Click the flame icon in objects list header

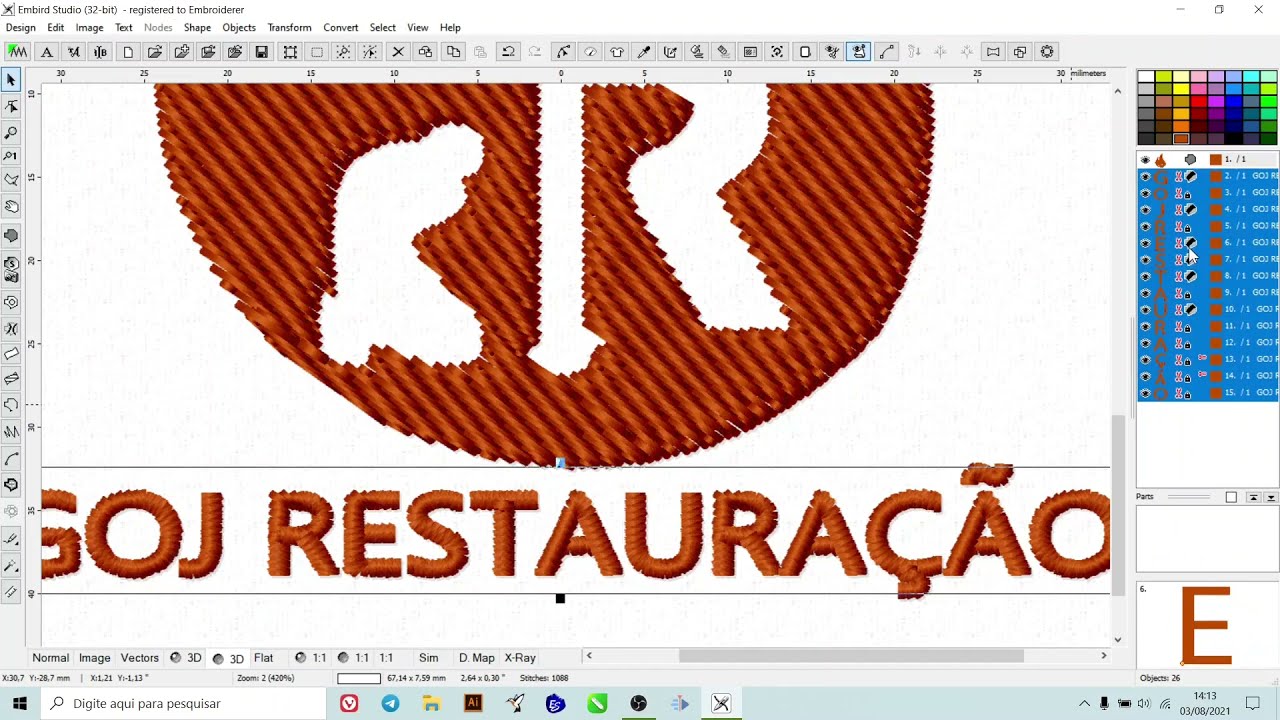pyautogui.click(x=1161, y=160)
